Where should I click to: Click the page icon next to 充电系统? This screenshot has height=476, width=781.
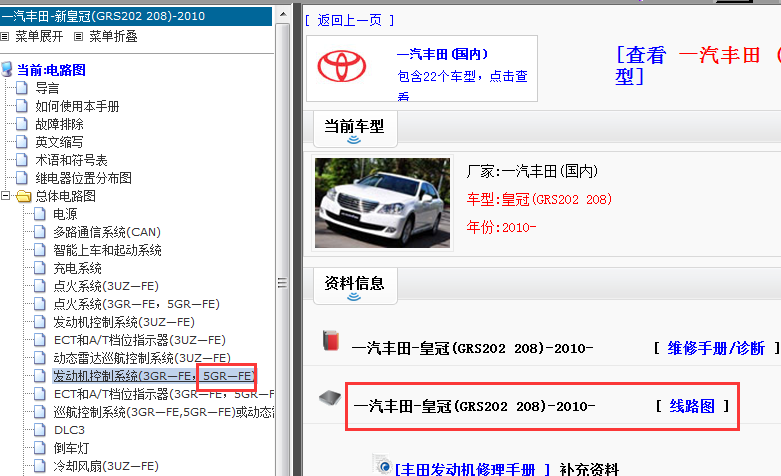click(x=39, y=268)
